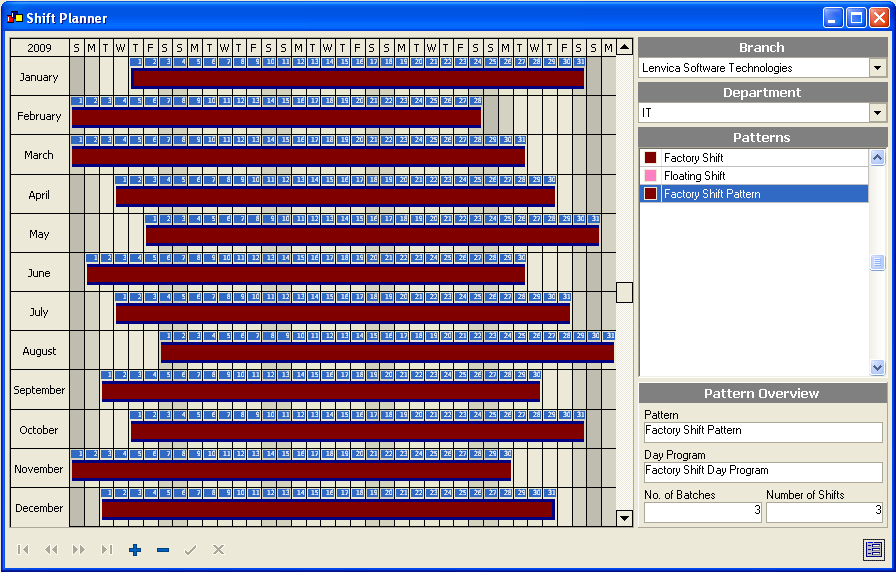Screen dimensions: 896x572
Task: Click the Department panel header
Action: click(762, 93)
